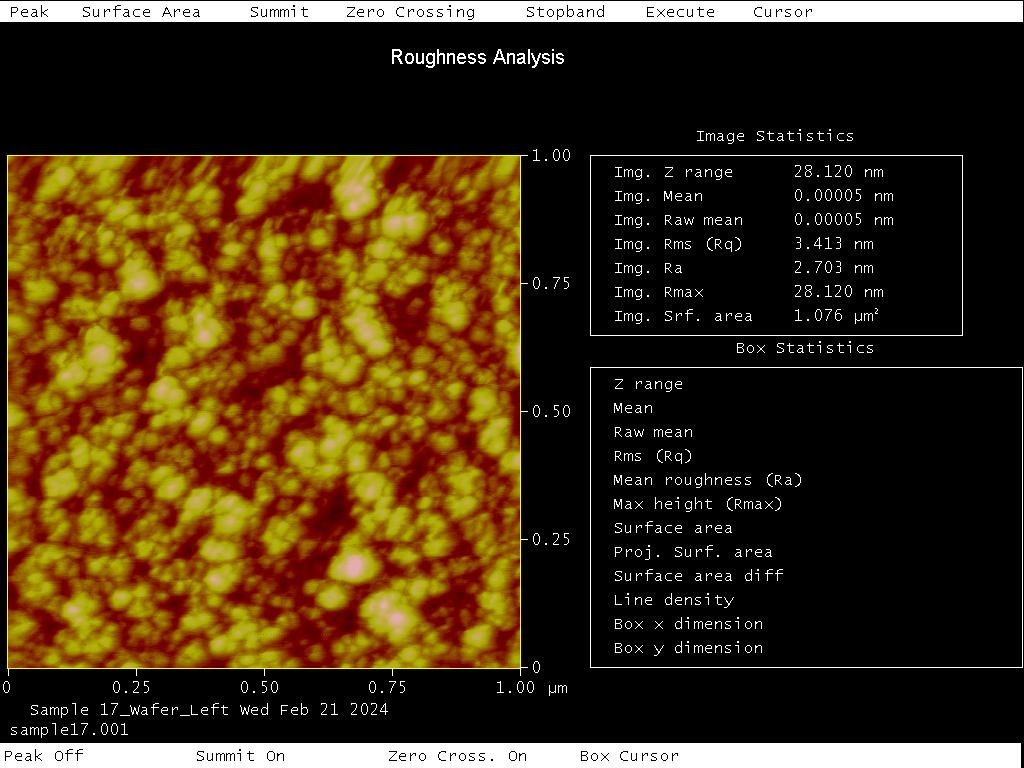Open the Peak menu
The image size is (1024, 768).
pyautogui.click(x=29, y=12)
